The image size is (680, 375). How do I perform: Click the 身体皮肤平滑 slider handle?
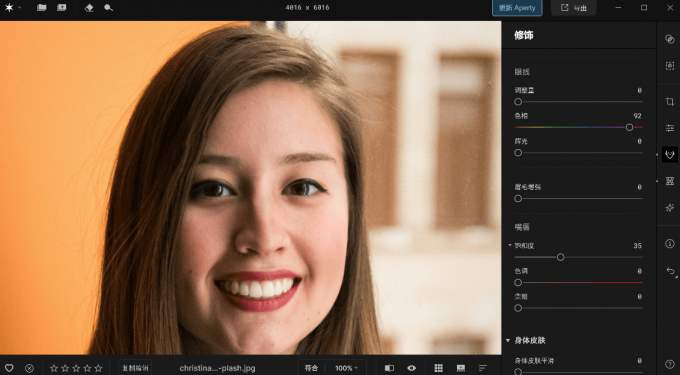[x=518, y=372]
